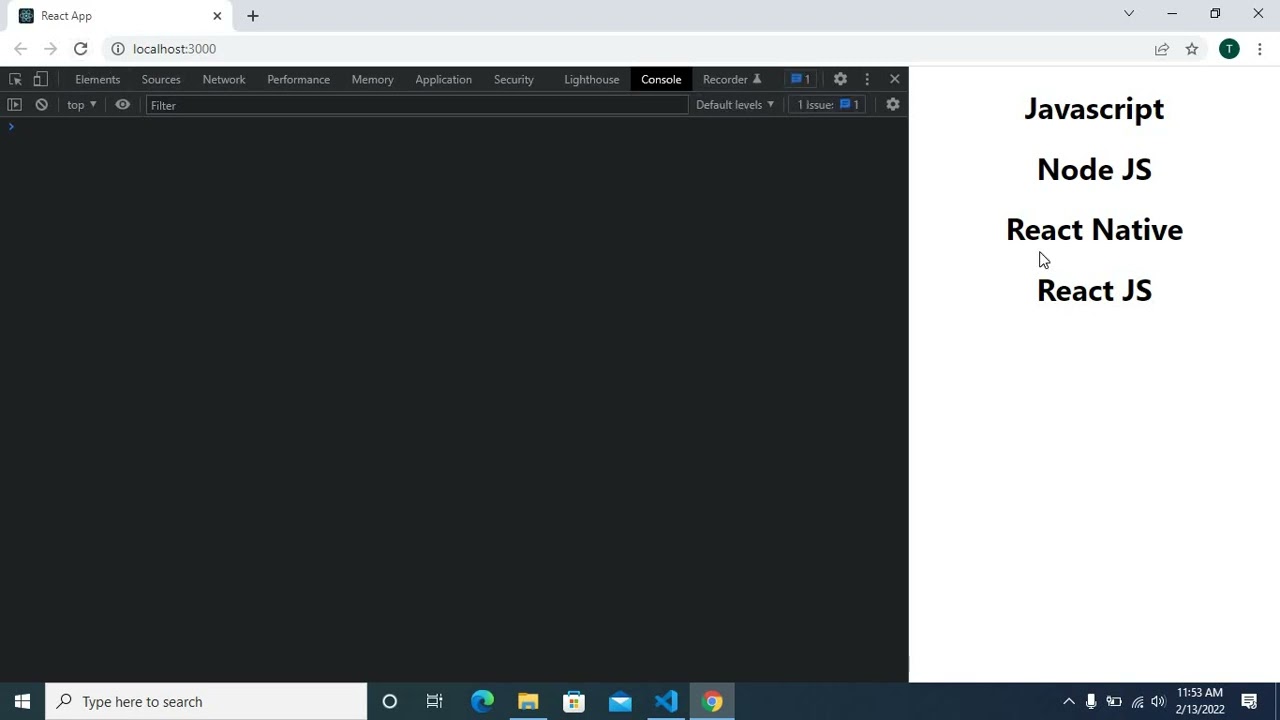Open Task View
The image size is (1280, 720).
[x=434, y=701]
